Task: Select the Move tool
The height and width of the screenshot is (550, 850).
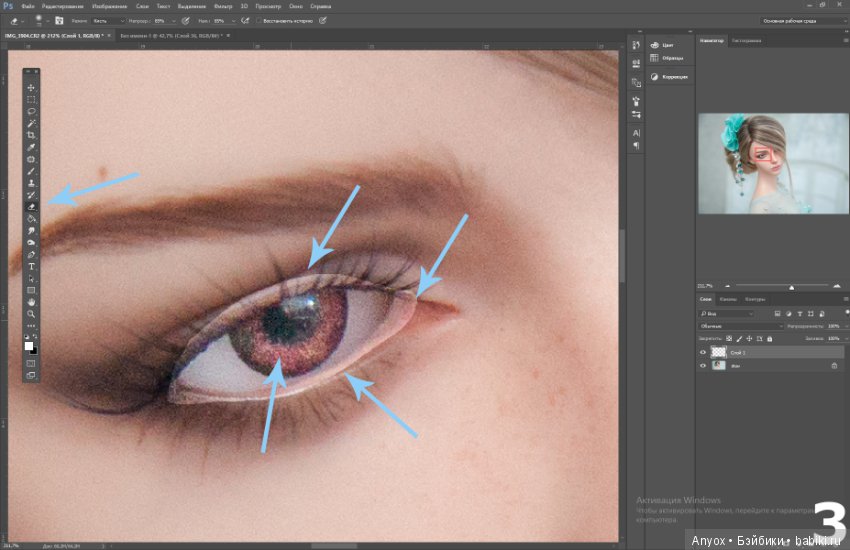Action: point(31,88)
